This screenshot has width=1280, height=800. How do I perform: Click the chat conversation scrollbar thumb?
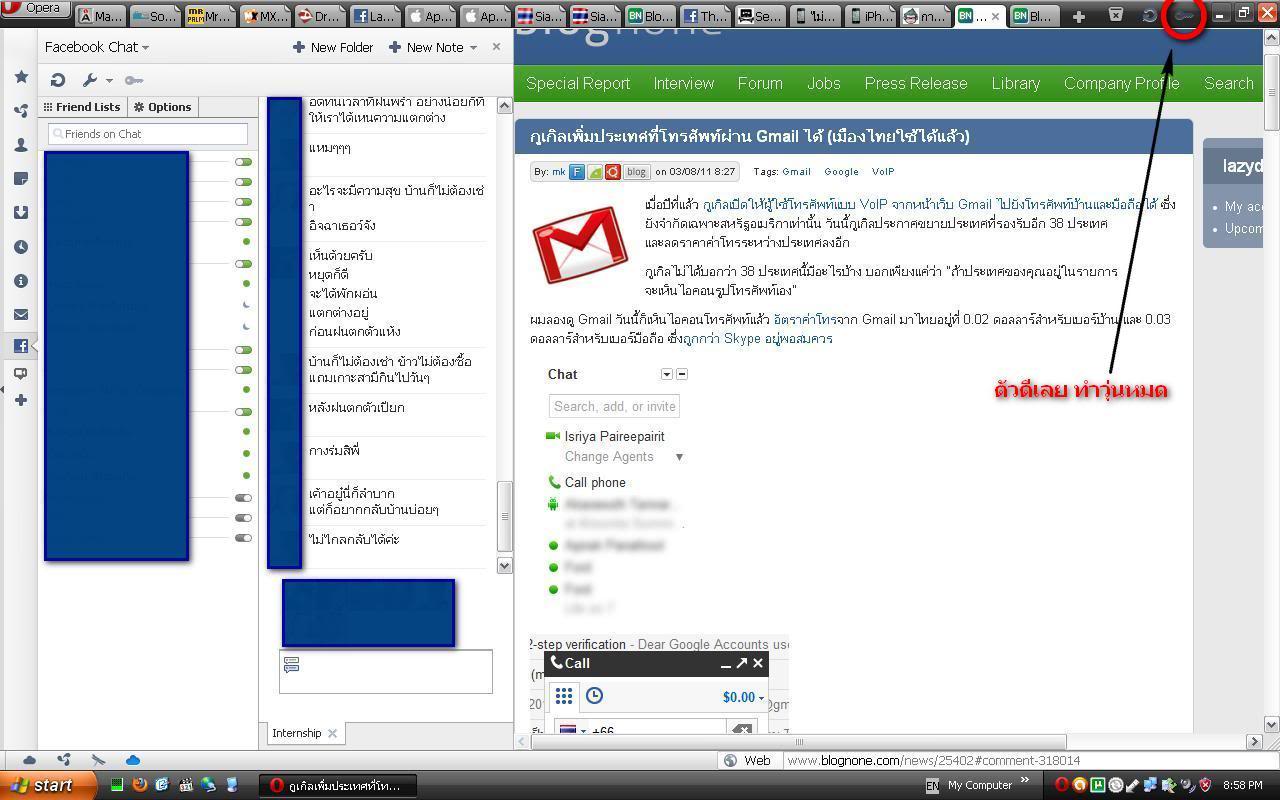505,516
